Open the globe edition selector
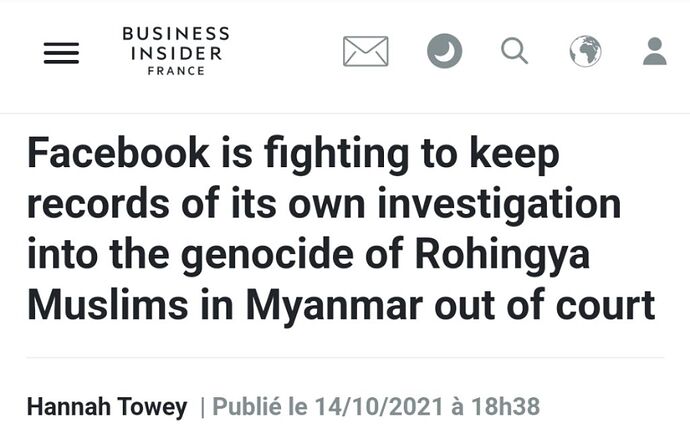Screen dimensions: 690x436 585,51
